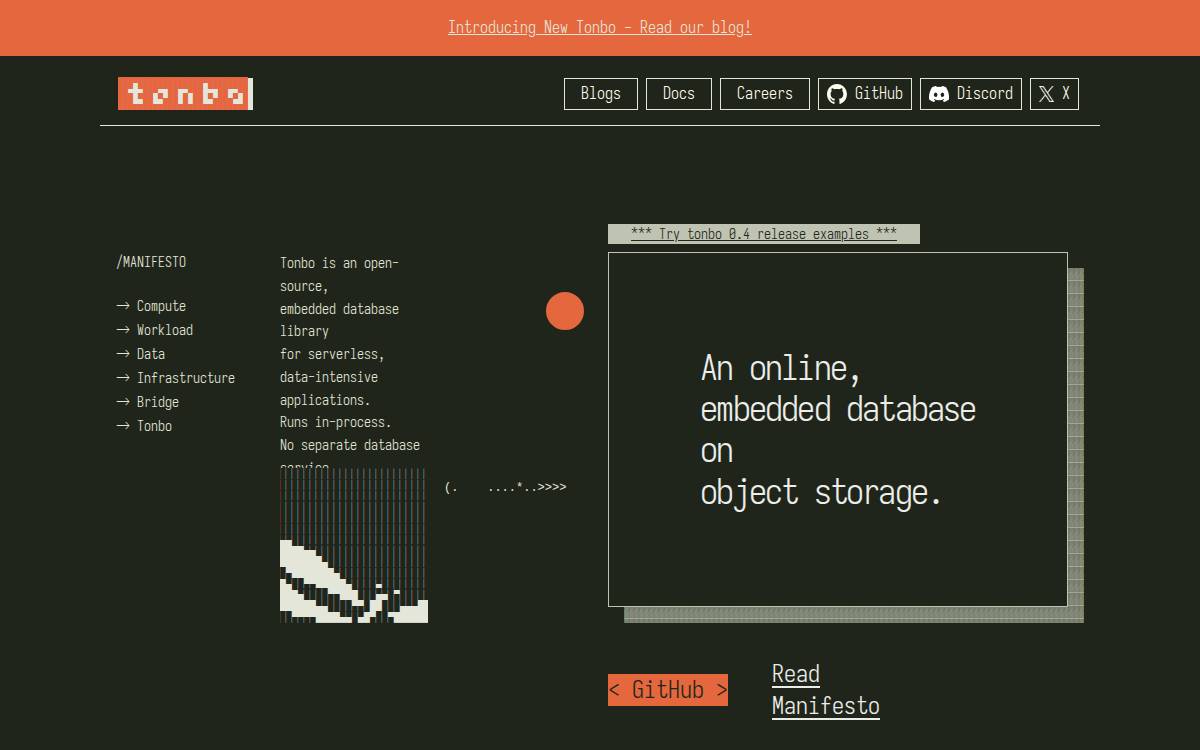The width and height of the screenshot is (1200, 750).
Task: Jump to Workload manifesto section
Action: click(155, 330)
